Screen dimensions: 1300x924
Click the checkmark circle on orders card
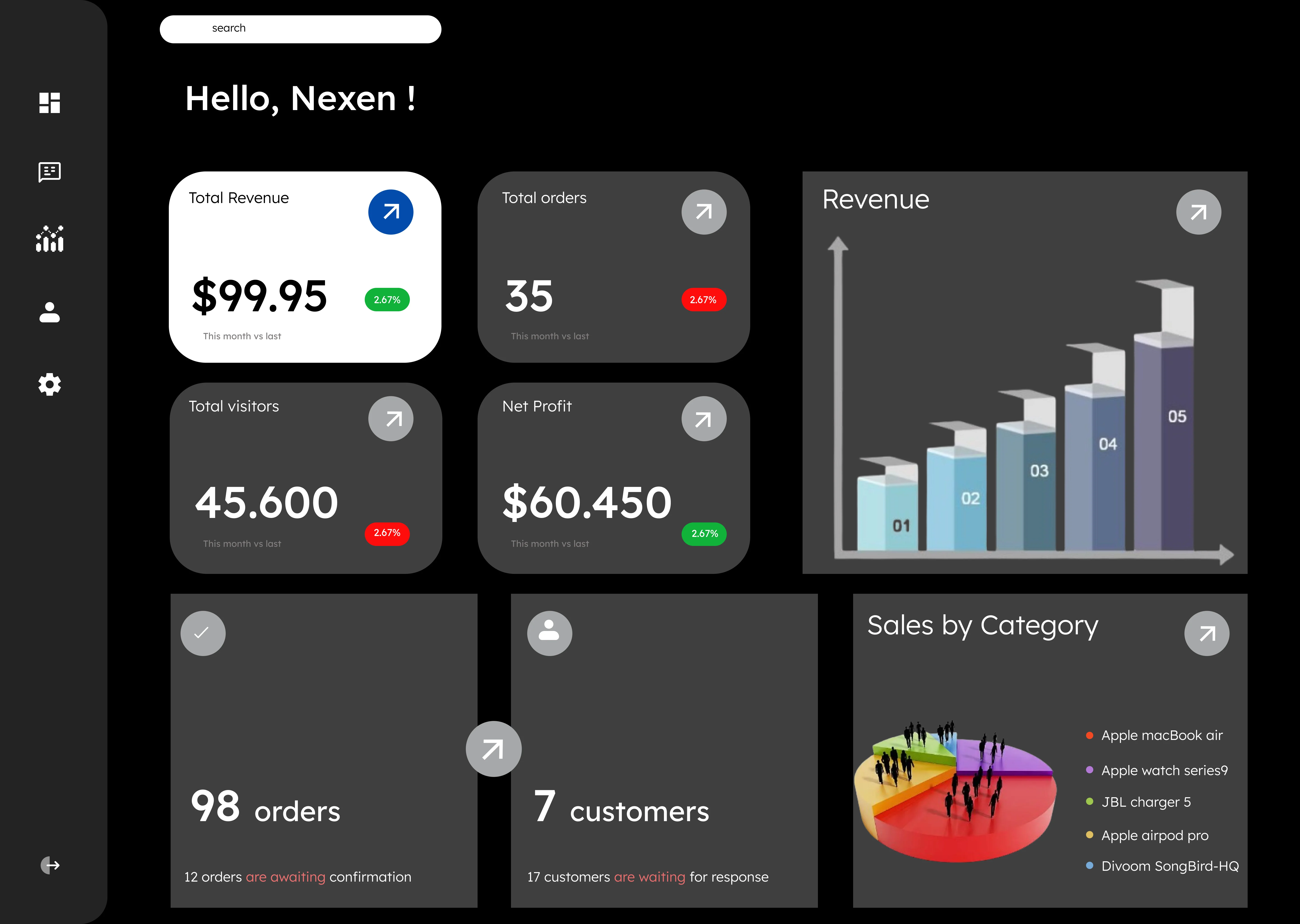tap(203, 633)
